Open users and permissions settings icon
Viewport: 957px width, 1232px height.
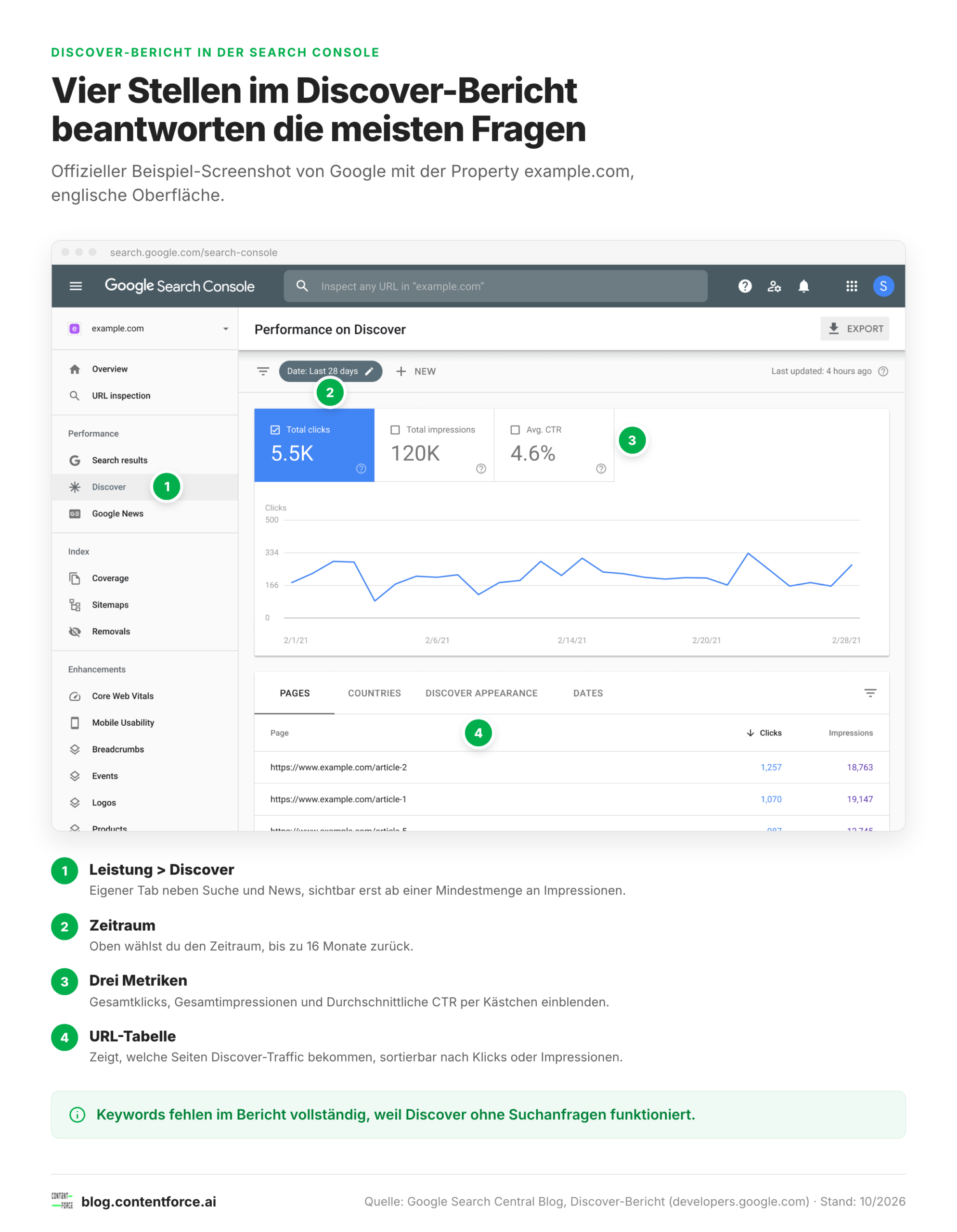774,286
